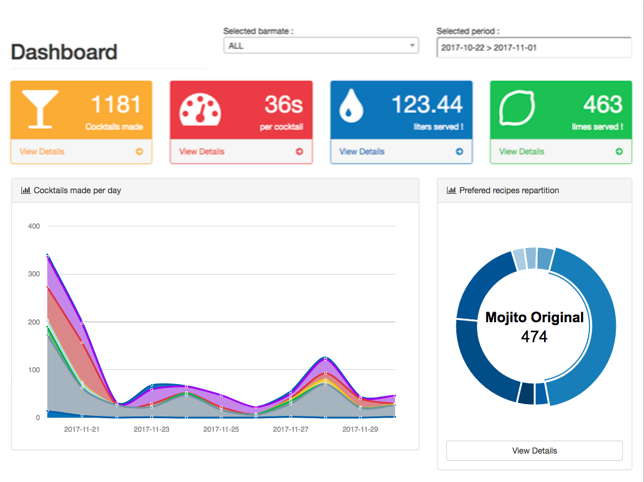Click the speedometer gauge icon
This screenshot has width=644, height=482.
(200, 109)
